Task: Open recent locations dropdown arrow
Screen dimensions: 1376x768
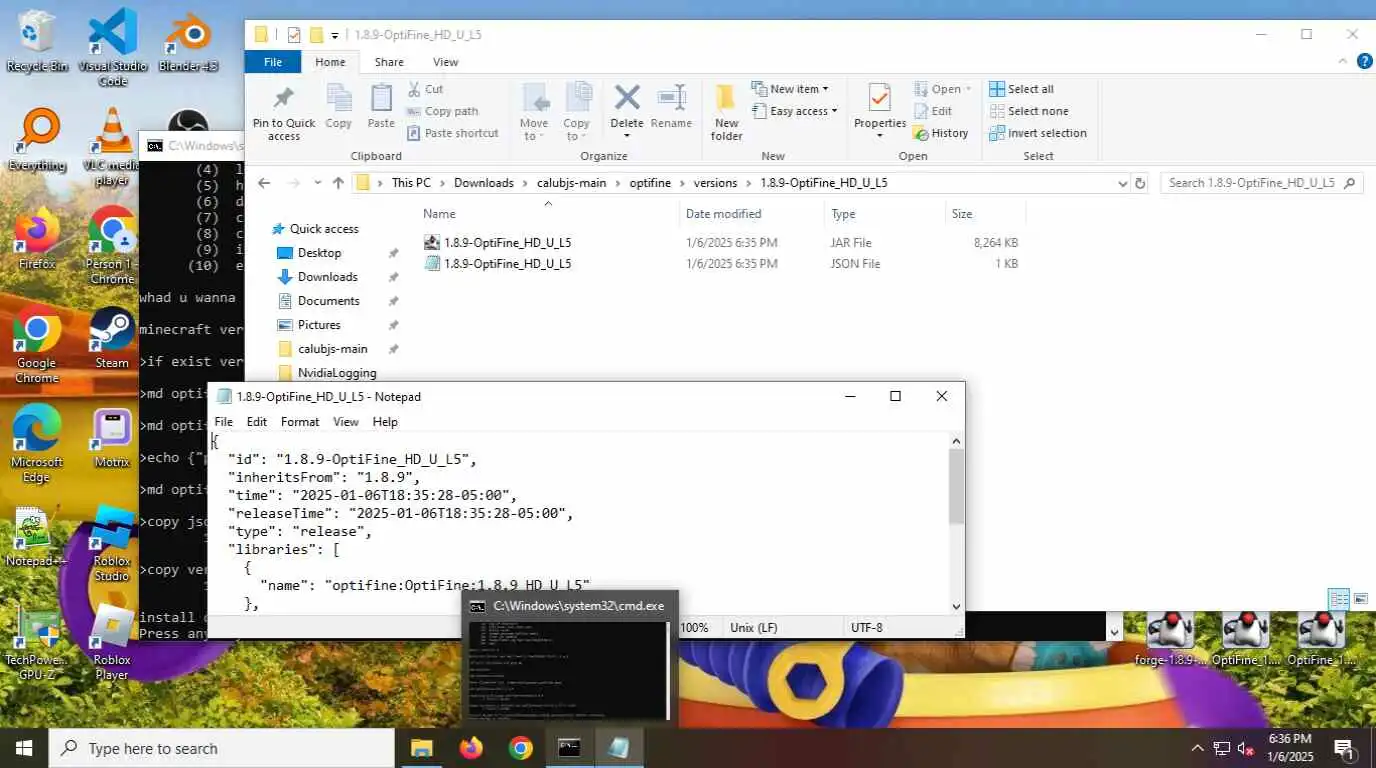Action: [318, 183]
